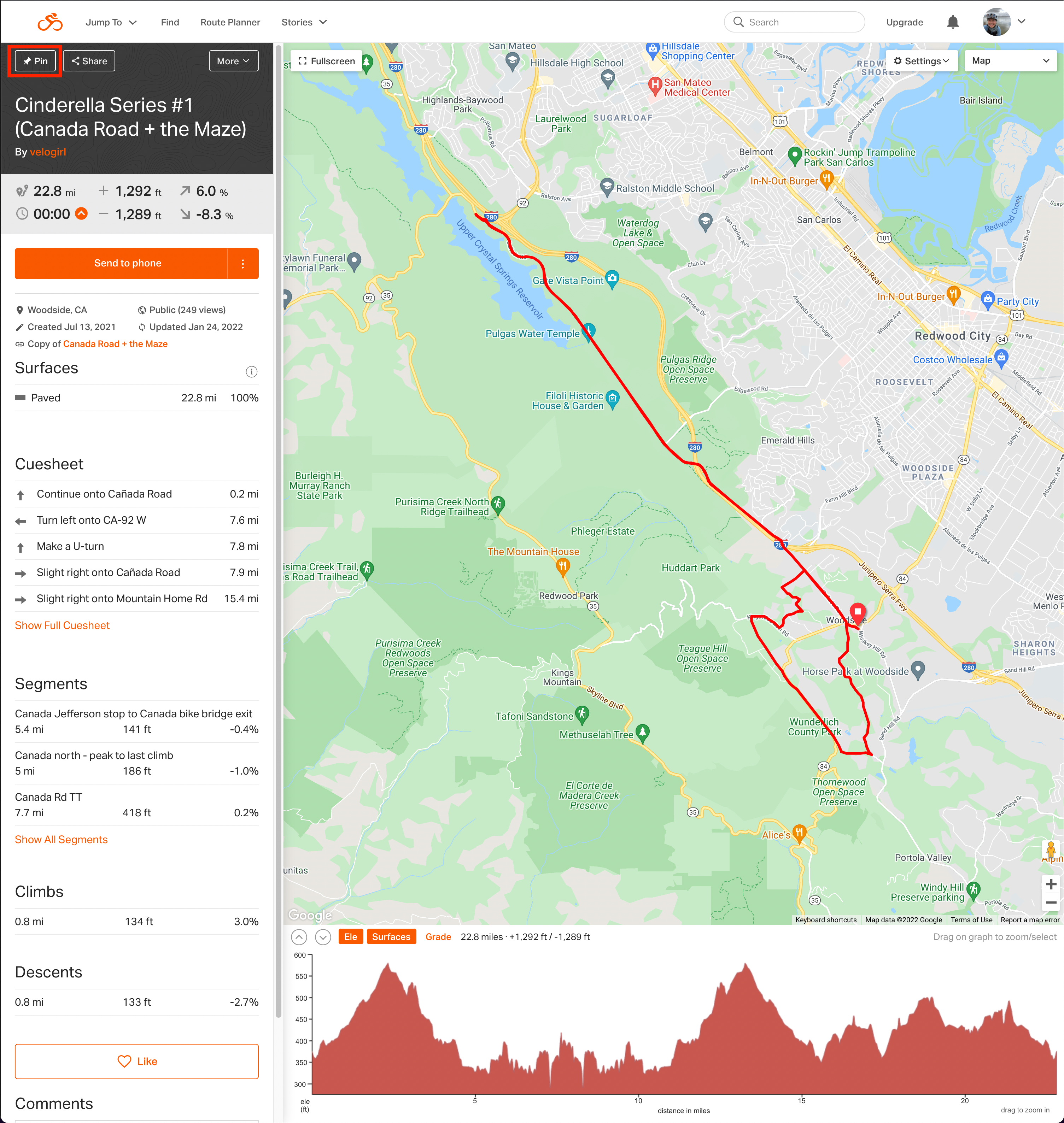Click the elevation profile up arrow icon
Image resolution: width=1064 pixels, height=1123 pixels.
[x=299, y=937]
